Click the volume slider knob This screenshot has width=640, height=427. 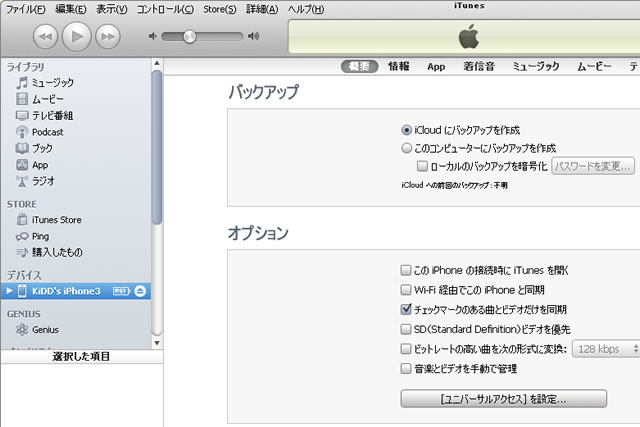coord(189,36)
